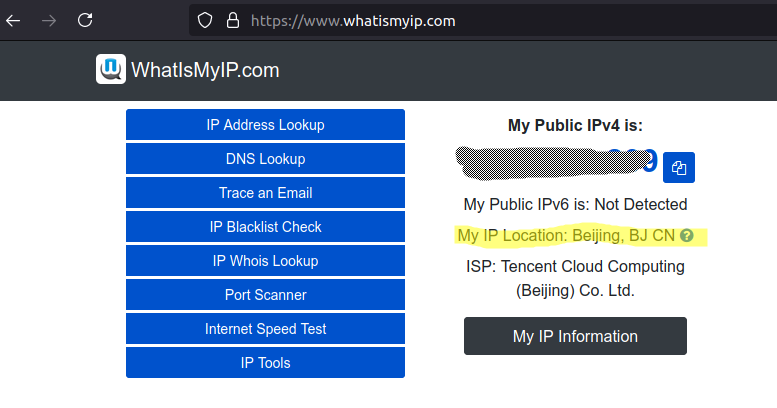The image size is (777, 408).
Task: Open the DNS Lookup tool
Action: click(x=265, y=159)
